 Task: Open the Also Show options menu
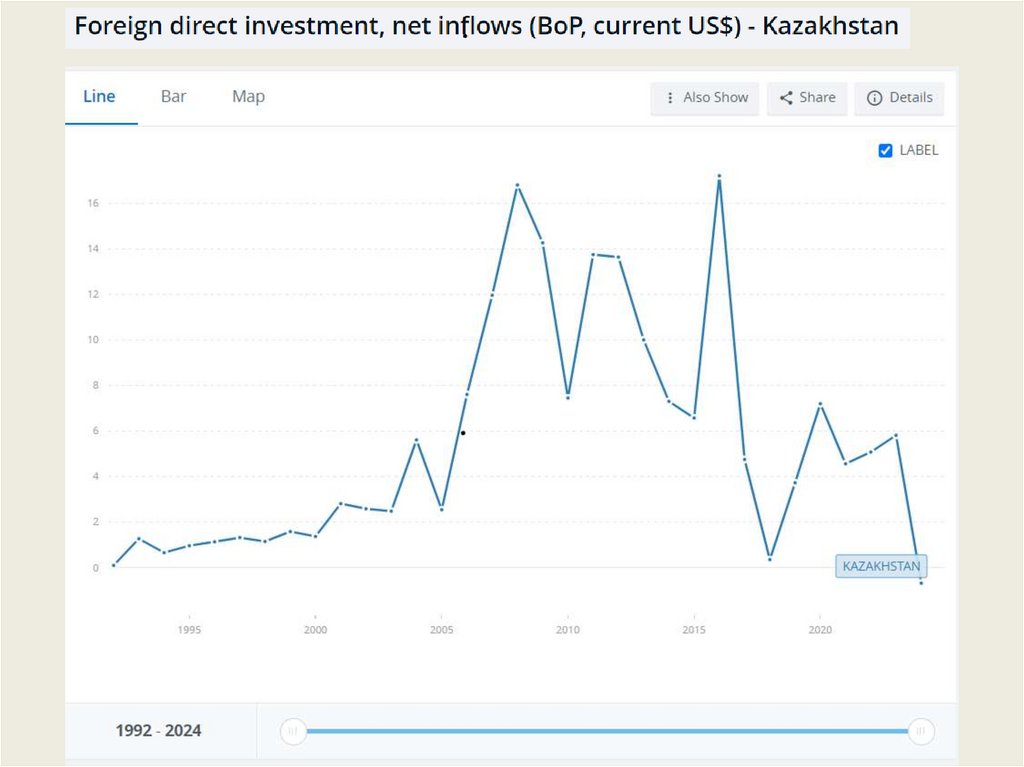point(705,98)
